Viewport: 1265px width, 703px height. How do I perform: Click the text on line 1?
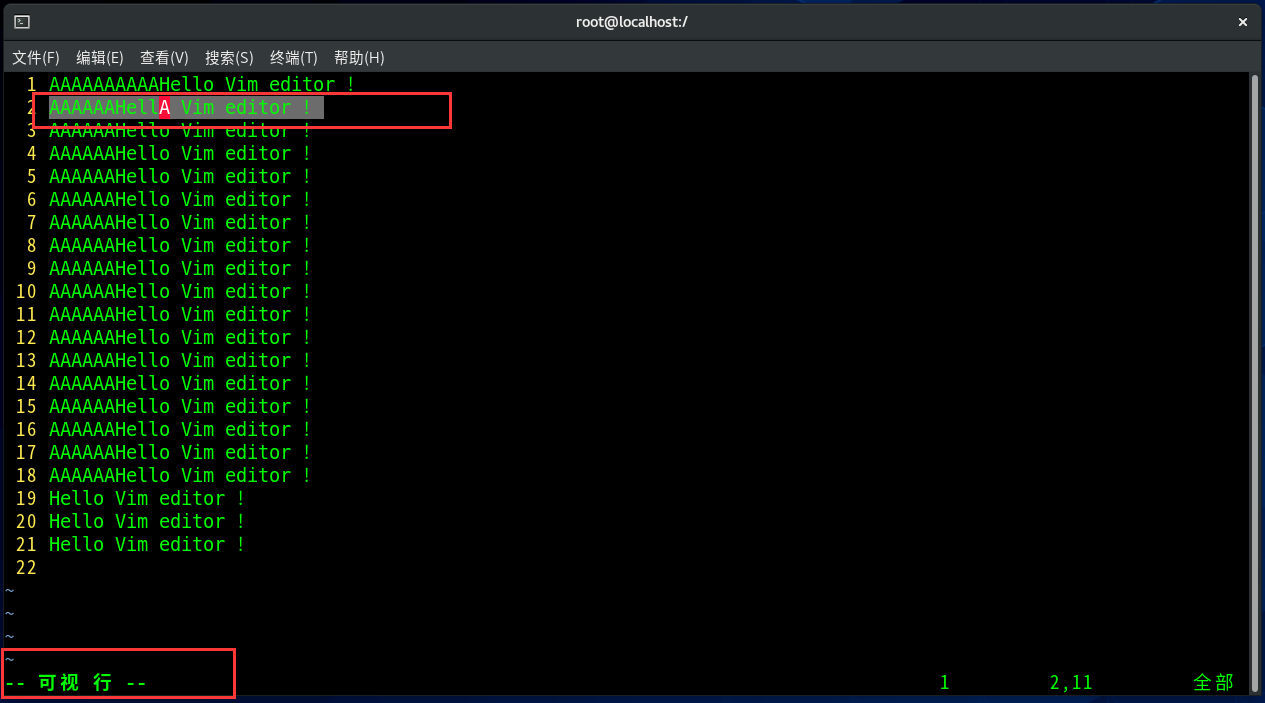click(202, 85)
